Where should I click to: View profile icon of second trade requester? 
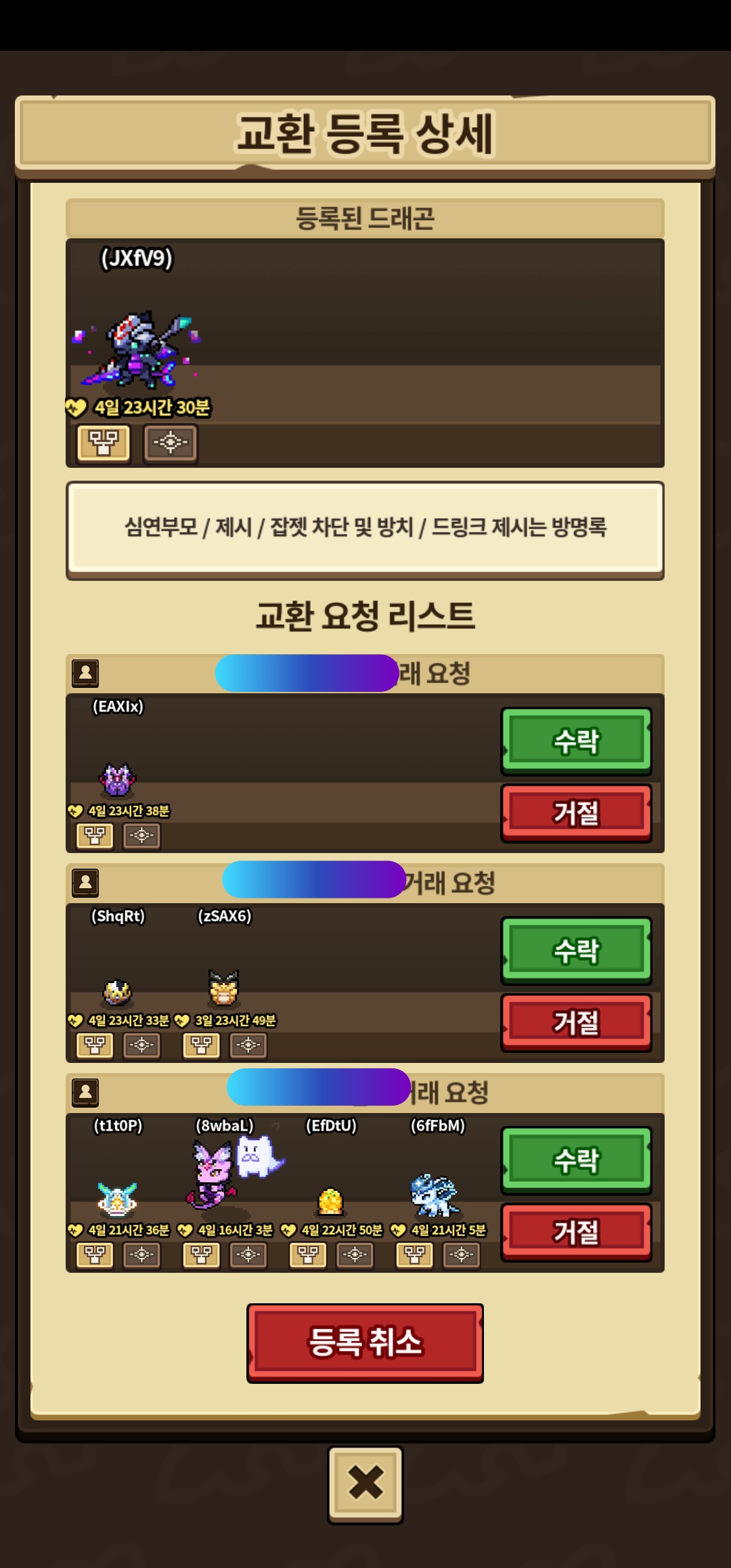tap(86, 883)
